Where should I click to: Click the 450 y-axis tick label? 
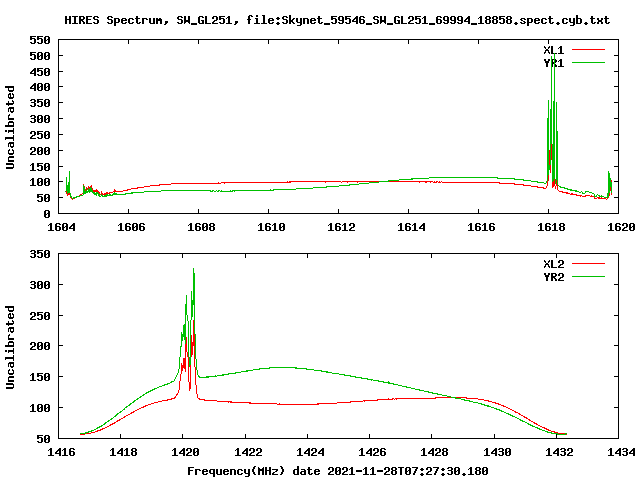[40, 72]
